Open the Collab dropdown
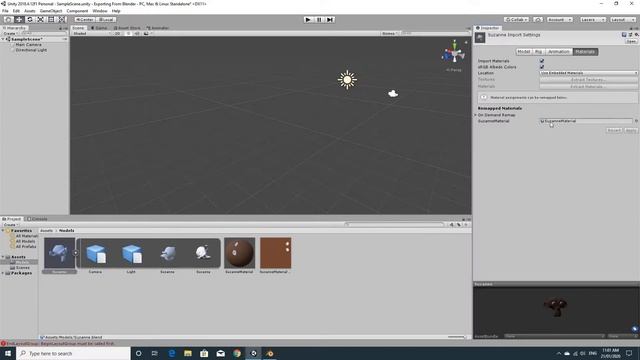The height and width of the screenshot is (360, 640). [517, 20]
